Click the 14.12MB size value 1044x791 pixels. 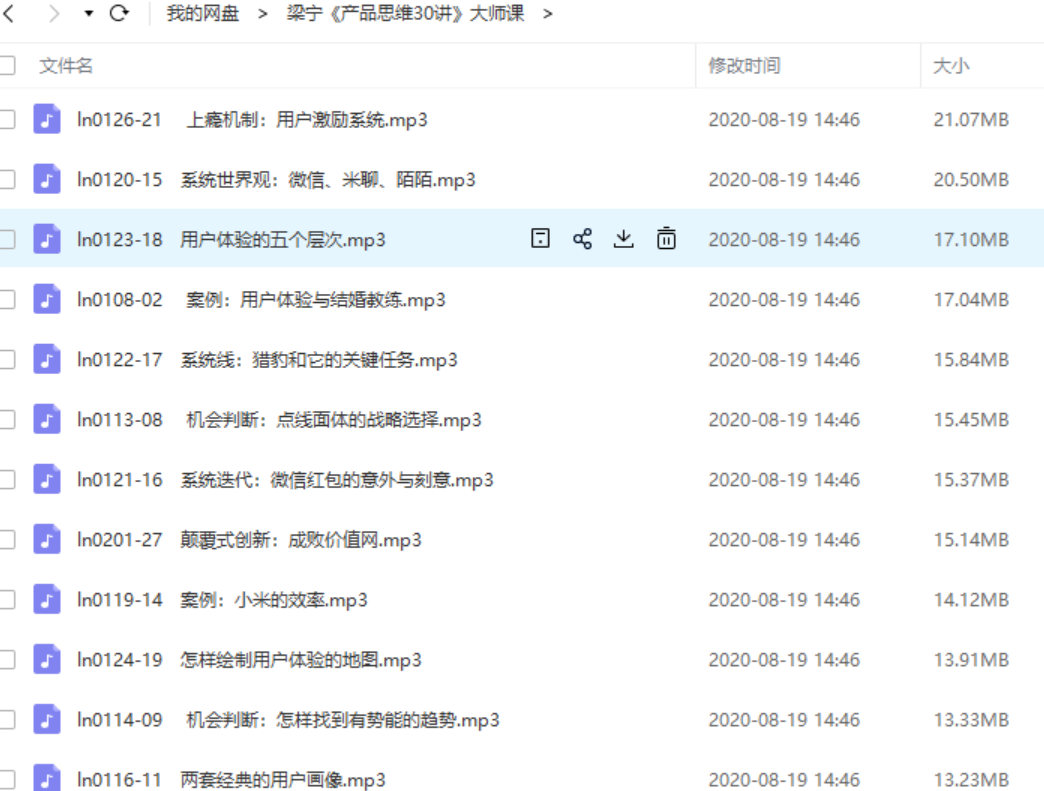(971, 600)
